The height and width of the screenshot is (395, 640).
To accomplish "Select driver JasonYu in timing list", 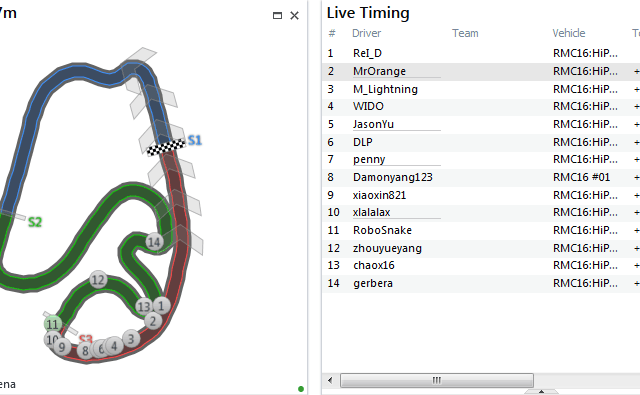I will tap(373, 124).
